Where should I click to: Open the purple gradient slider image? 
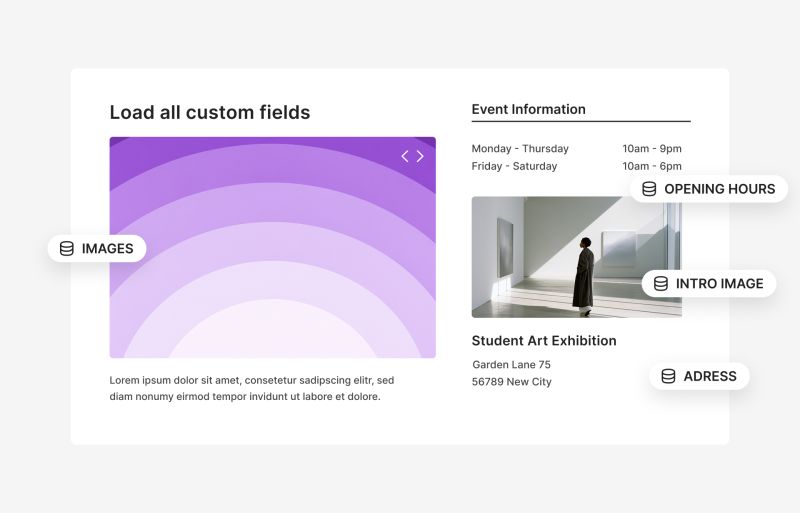pos(272,247)
